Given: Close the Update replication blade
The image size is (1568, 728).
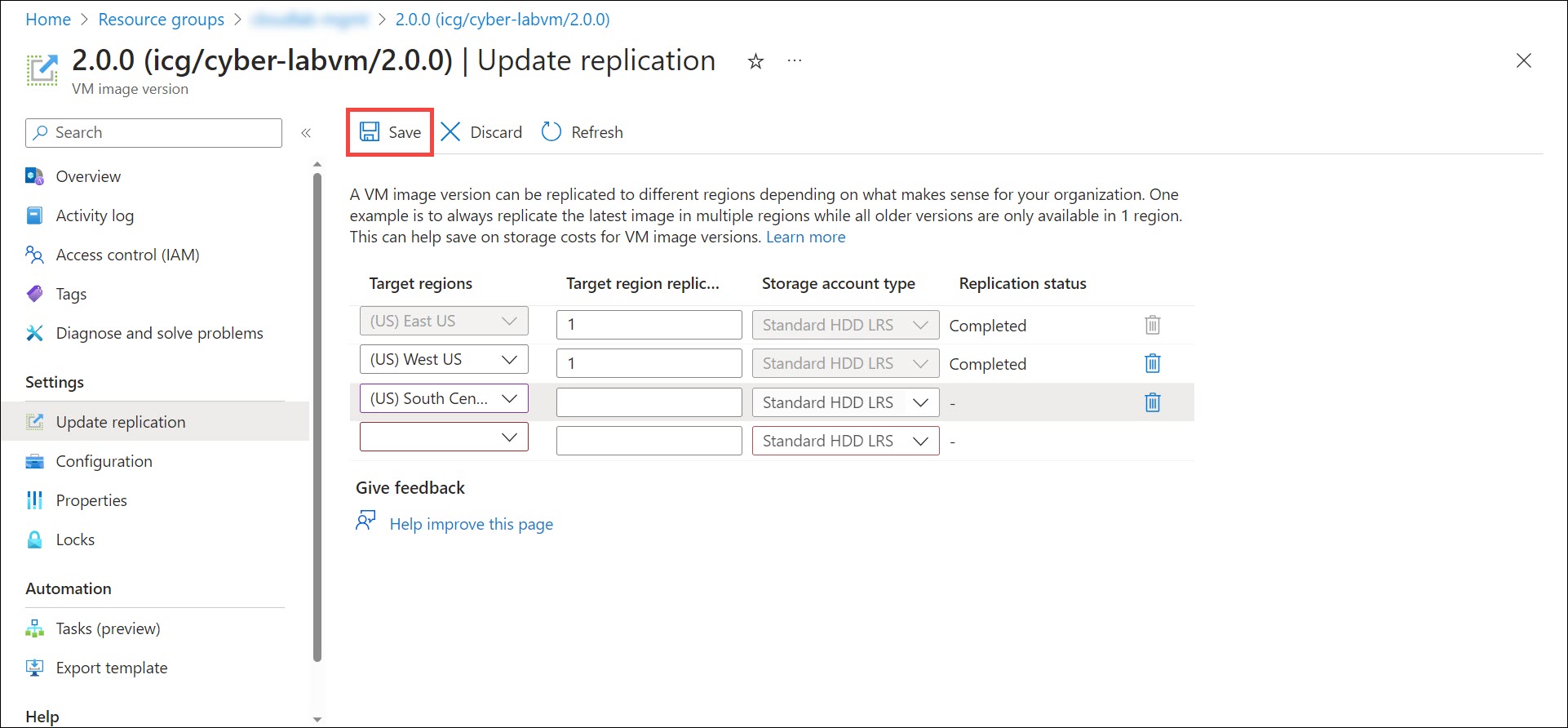Looking at the screenshot, I should (1523, 60).
